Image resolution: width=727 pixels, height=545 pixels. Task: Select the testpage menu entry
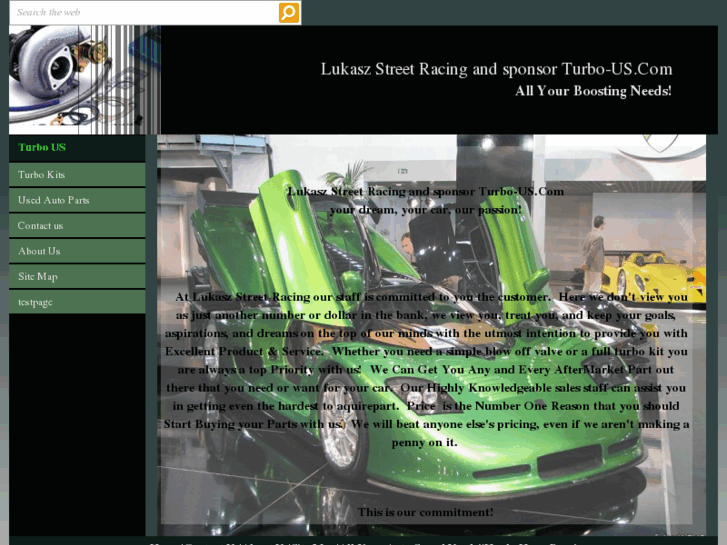(77, 302)
